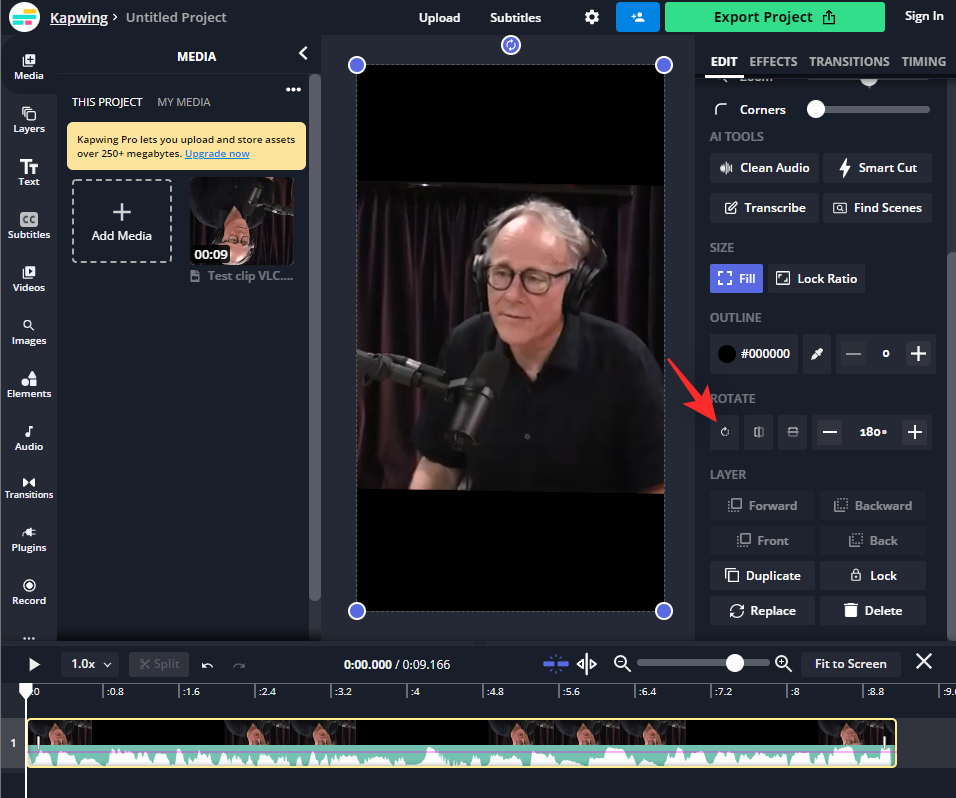This screenshot has width=956, height=798.
Task: Open the Videos sidebar panel
Action: (x=29, y=279)
